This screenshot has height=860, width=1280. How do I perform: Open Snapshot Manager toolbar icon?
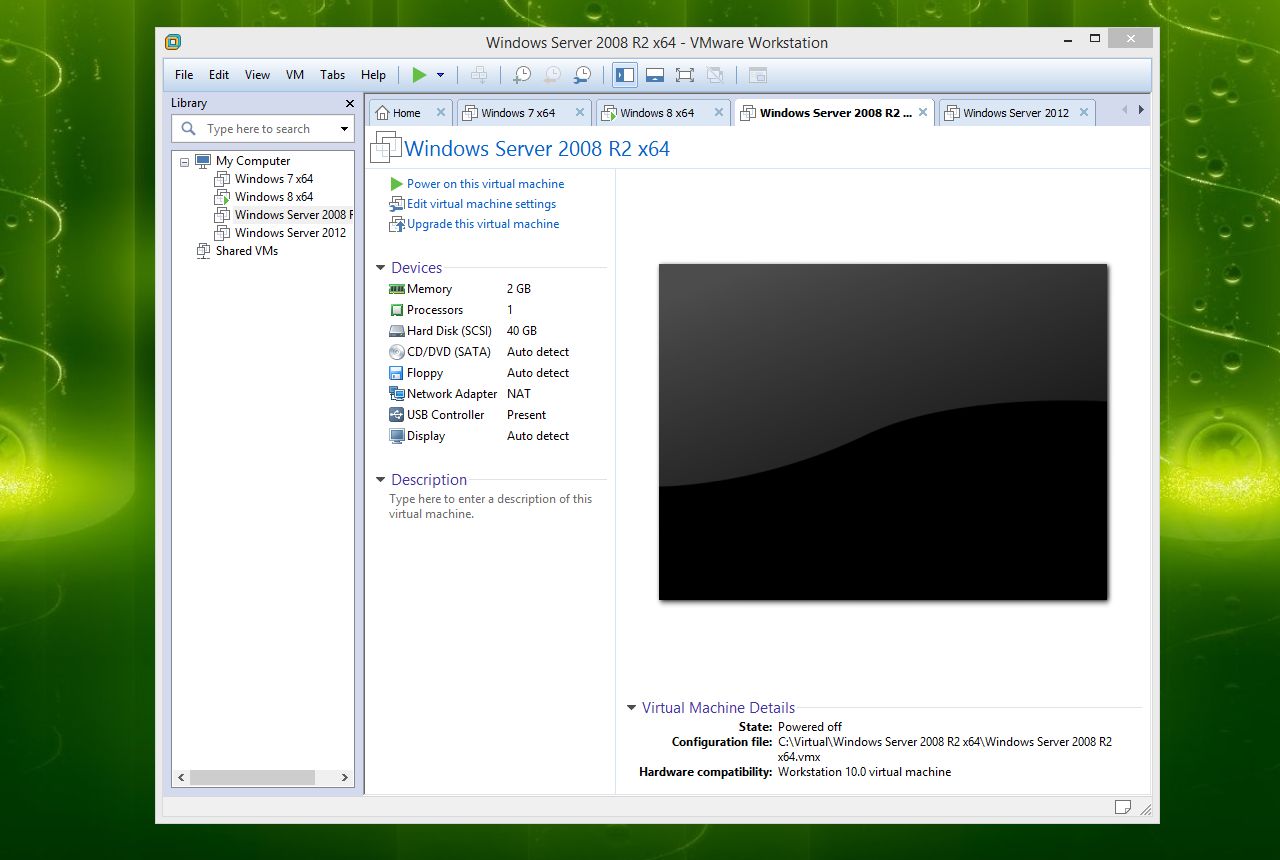pos(582,75)
